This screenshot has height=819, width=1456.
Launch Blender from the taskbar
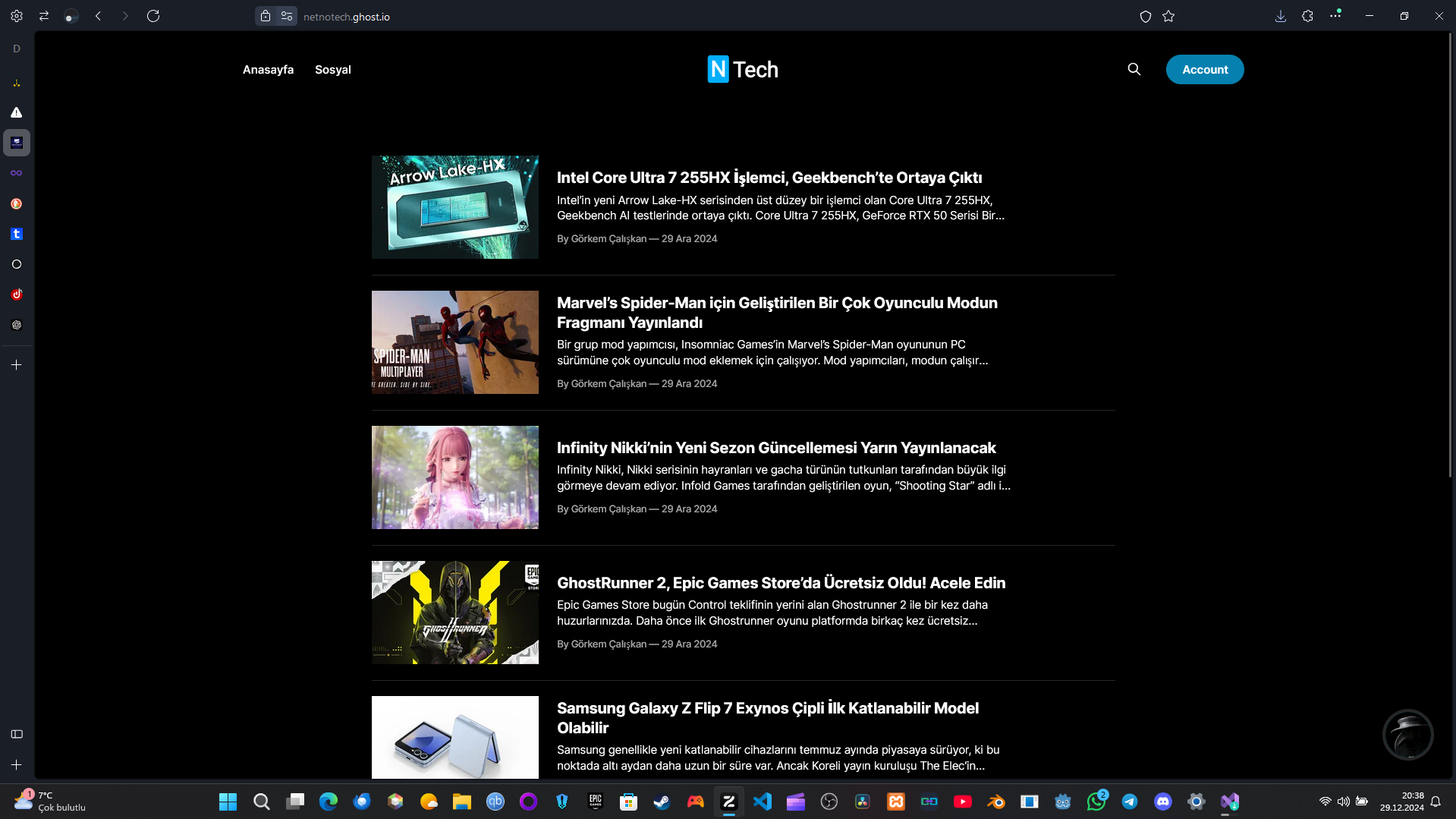coord(996,802)
